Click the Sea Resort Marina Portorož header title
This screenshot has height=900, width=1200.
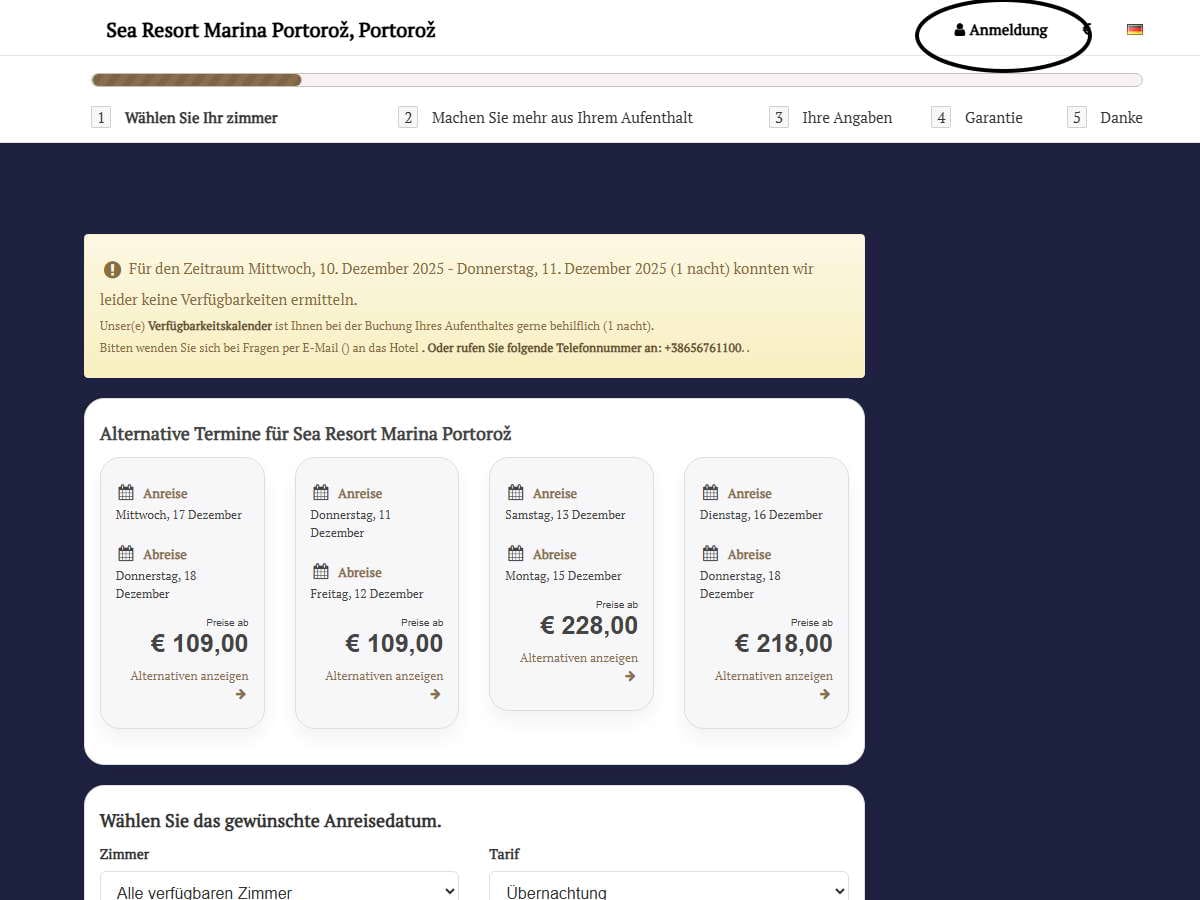point(271,30)
